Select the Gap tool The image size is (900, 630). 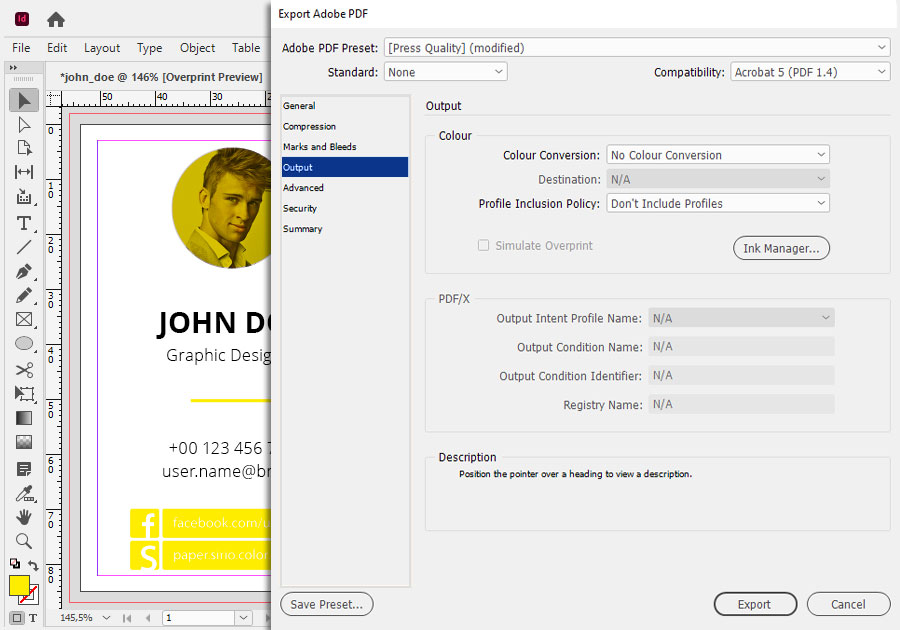(24, 172)
